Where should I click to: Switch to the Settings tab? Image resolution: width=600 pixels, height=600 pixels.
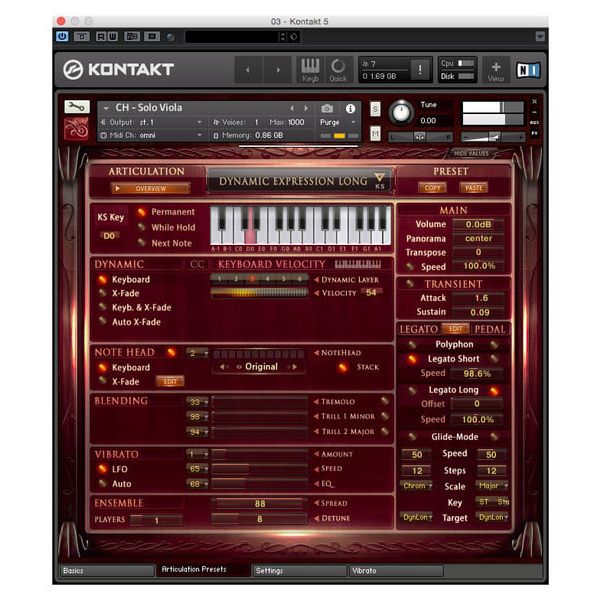[x=299, y=571]
